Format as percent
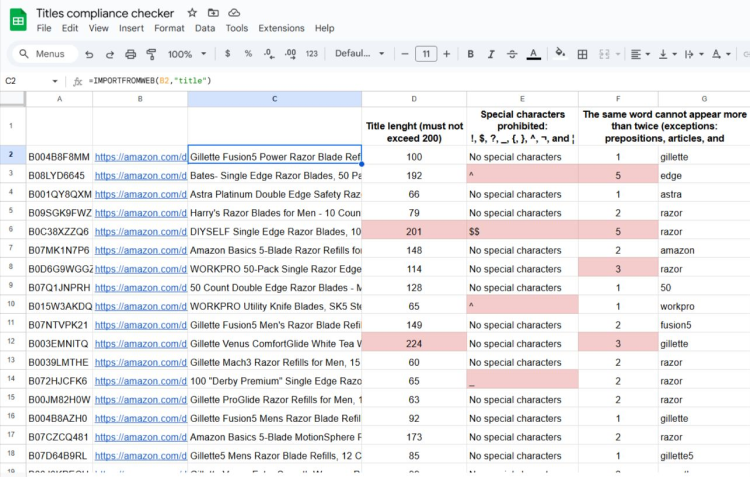 tap(248, 54)
